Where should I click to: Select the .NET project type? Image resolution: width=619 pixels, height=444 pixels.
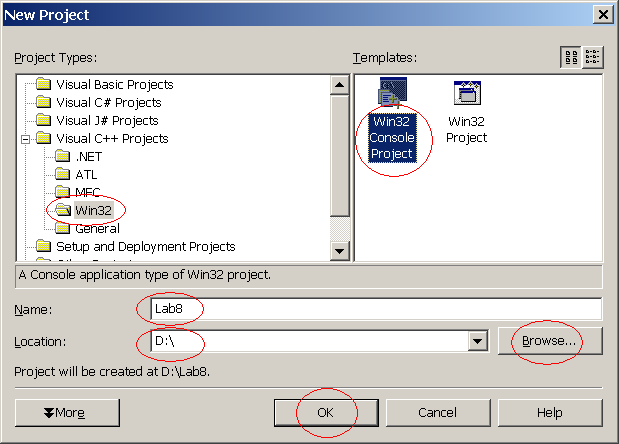tap(89, 157)
